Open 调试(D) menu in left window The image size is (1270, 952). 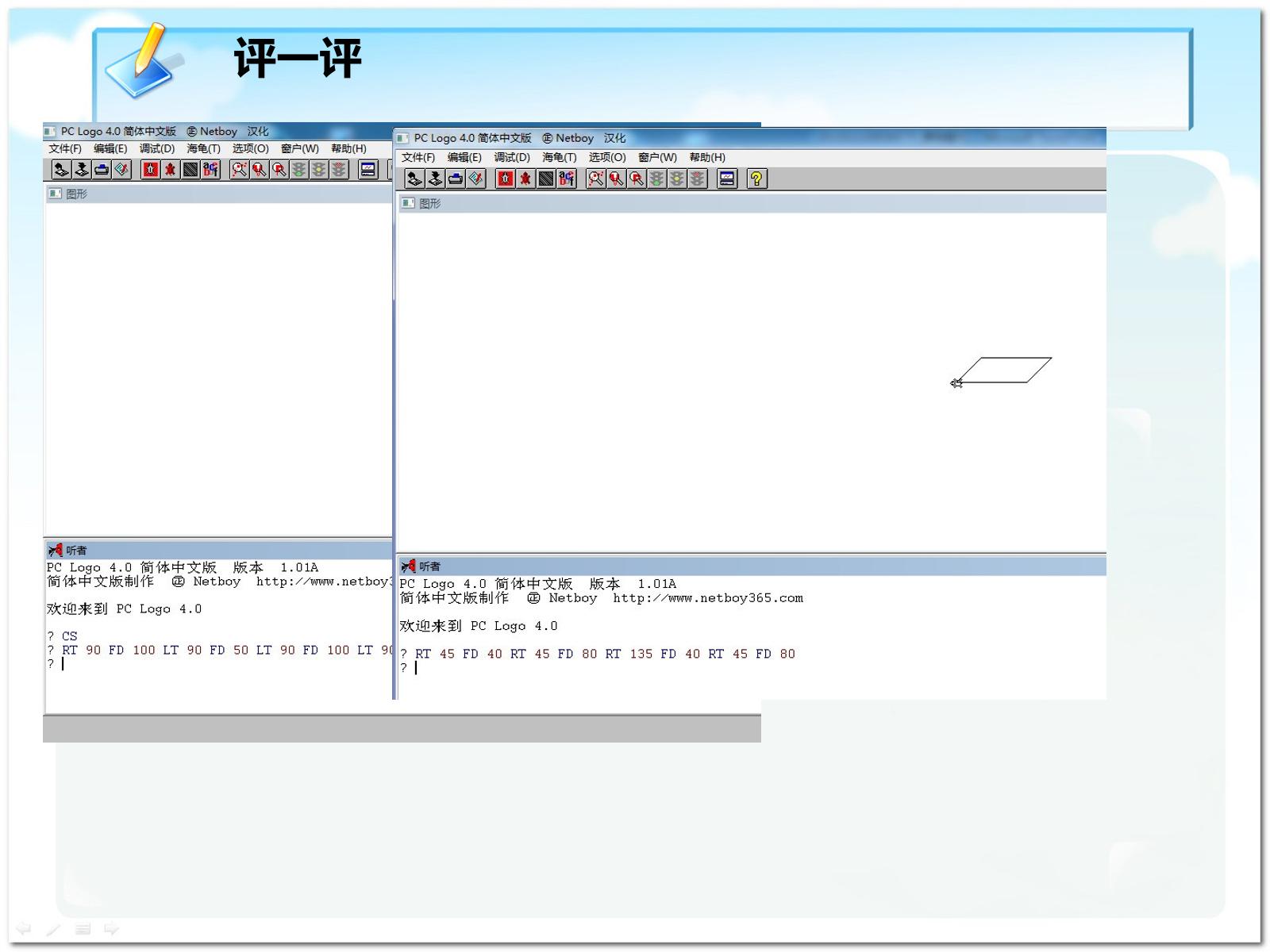point(157,148)
